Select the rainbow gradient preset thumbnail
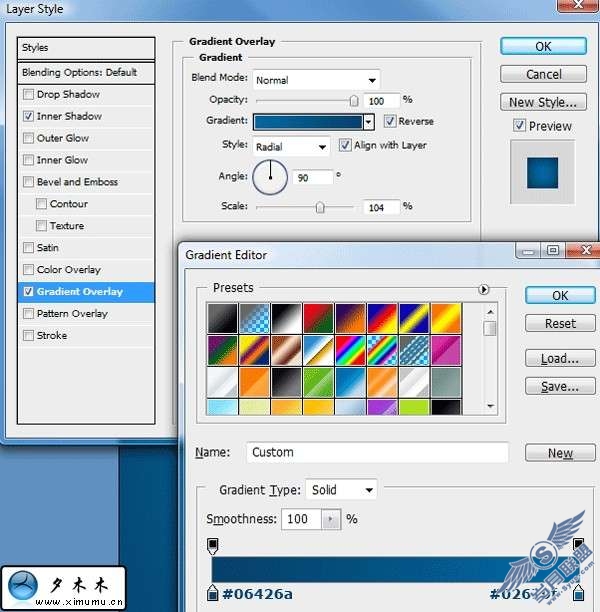The image size is (600, 612). coord(350,350)
